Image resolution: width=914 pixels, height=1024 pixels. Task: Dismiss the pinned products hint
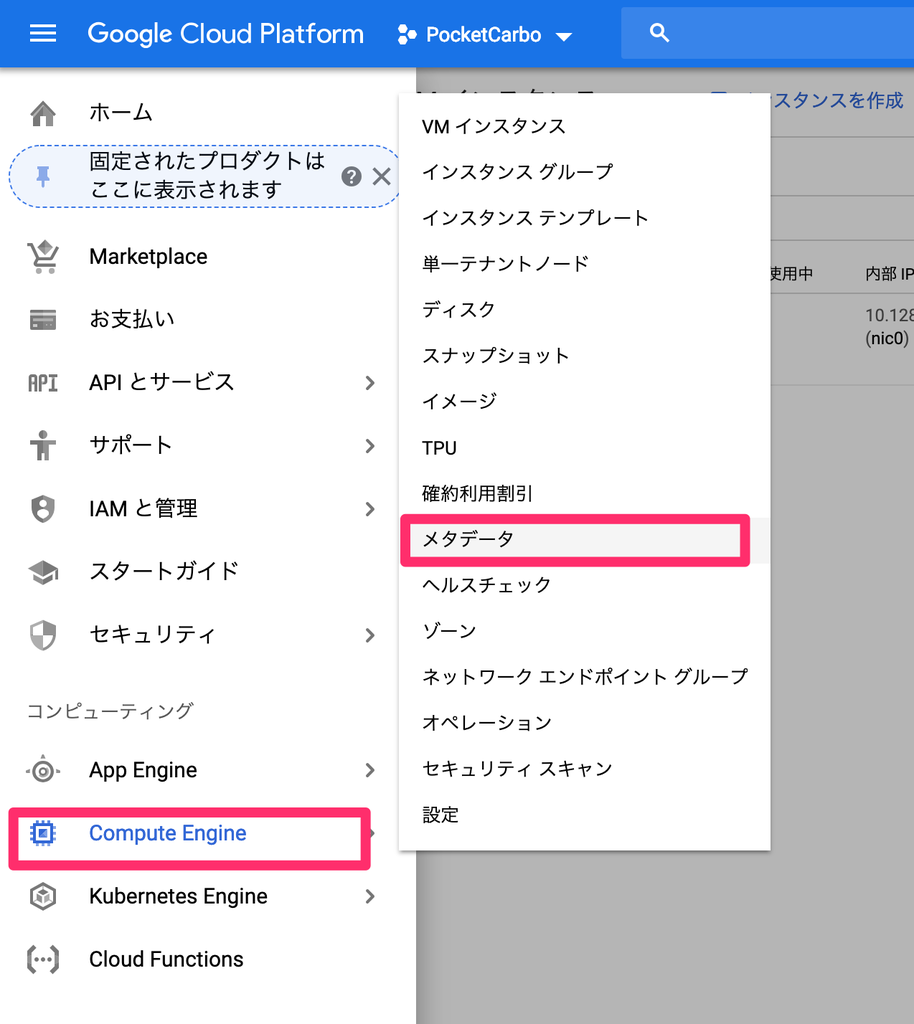[x=381, y=176]
